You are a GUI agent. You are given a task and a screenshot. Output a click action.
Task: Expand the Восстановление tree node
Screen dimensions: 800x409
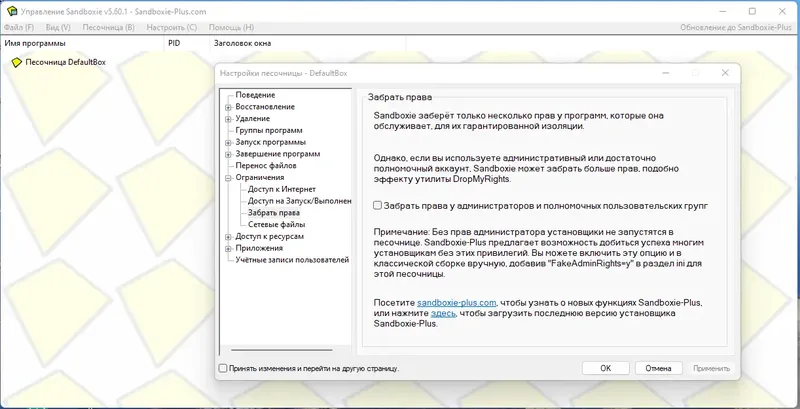pyautogui.click(x=228, y=107)
